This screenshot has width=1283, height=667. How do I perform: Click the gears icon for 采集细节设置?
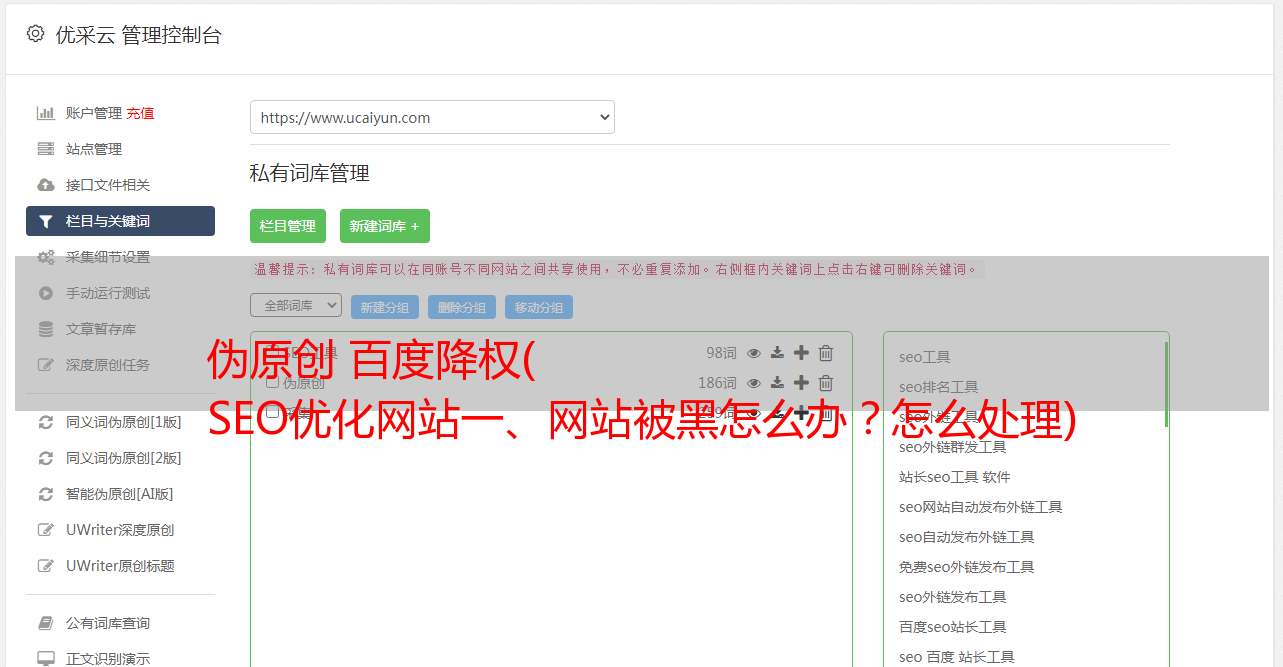pos(46,257)
